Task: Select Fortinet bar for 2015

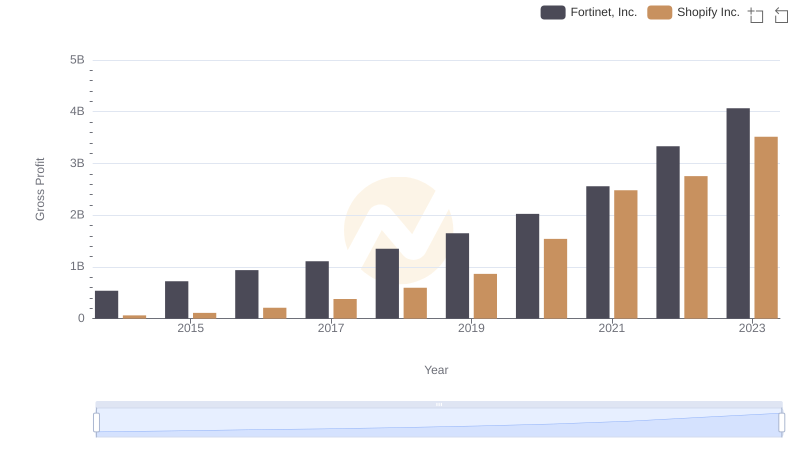Action: pos(177,300)
